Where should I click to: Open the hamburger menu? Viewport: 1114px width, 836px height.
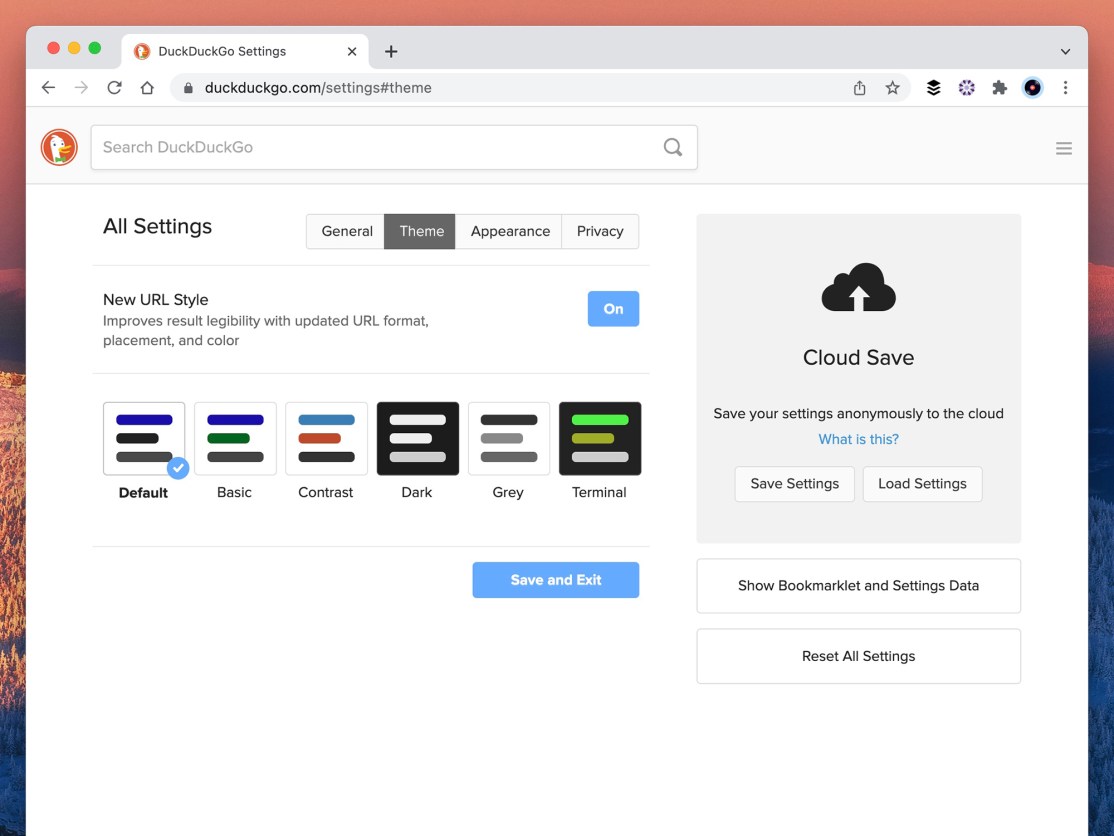click(x=1063, y=147)
